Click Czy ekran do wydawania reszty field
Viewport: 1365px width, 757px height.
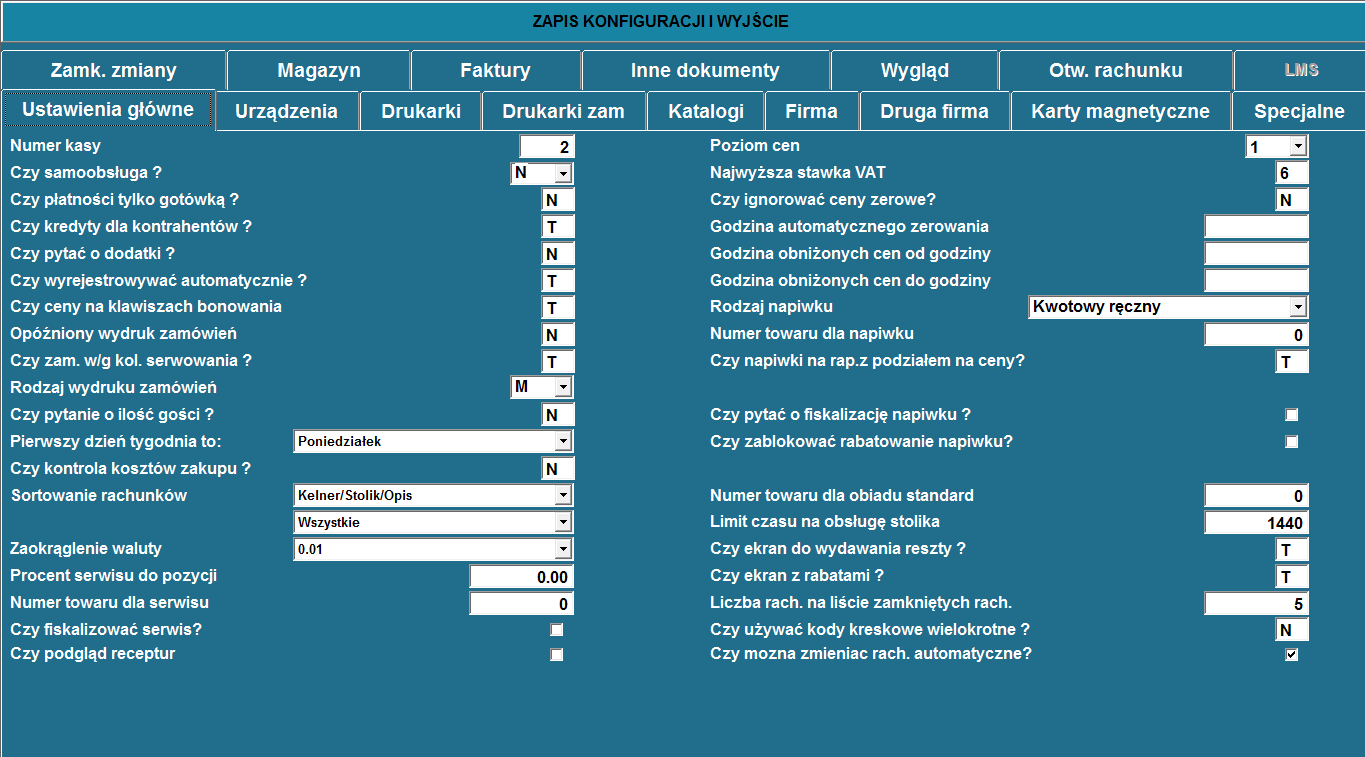[x=1292, y=550]
